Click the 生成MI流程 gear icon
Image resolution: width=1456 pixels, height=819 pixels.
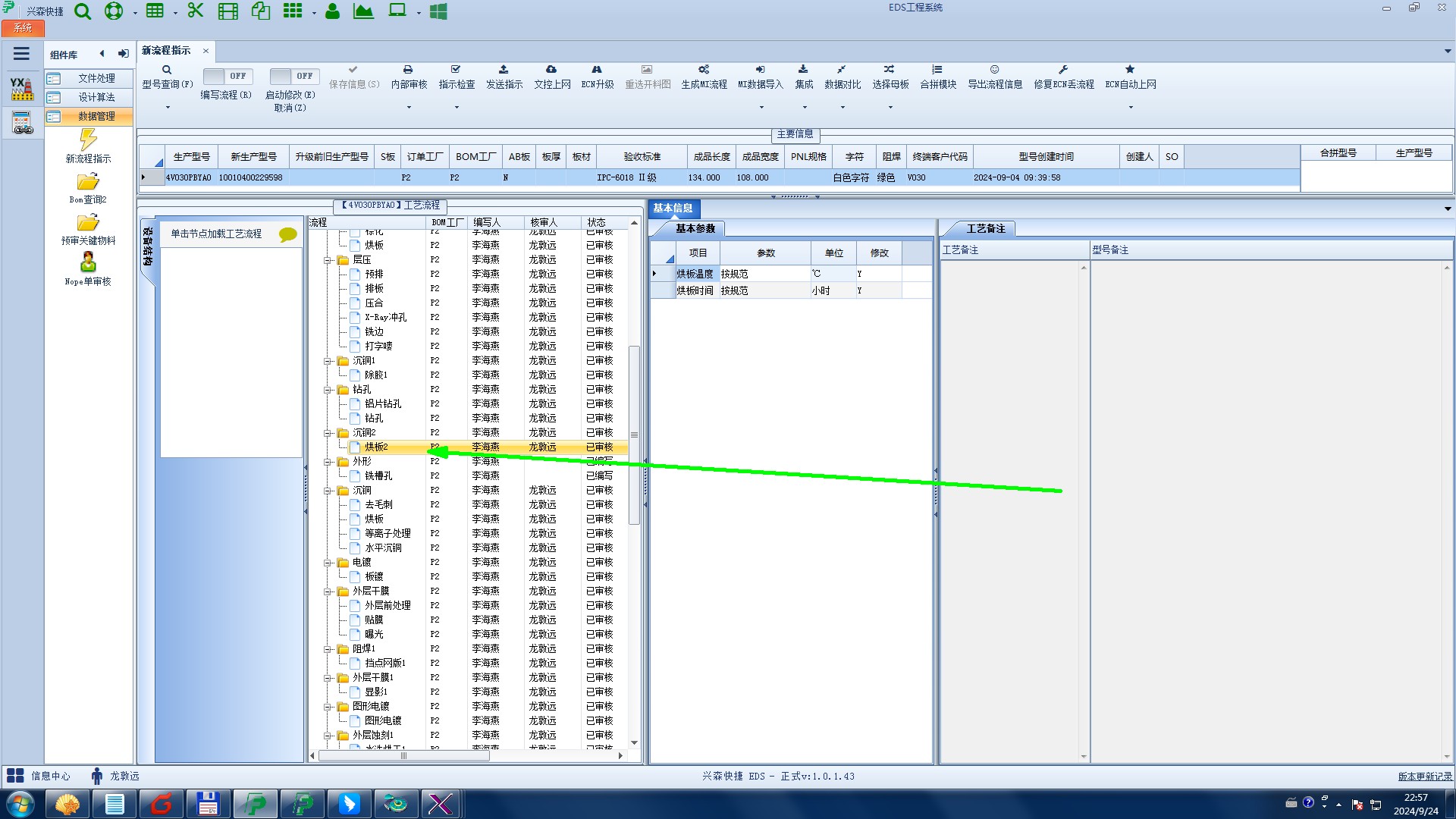pos(704,70)
